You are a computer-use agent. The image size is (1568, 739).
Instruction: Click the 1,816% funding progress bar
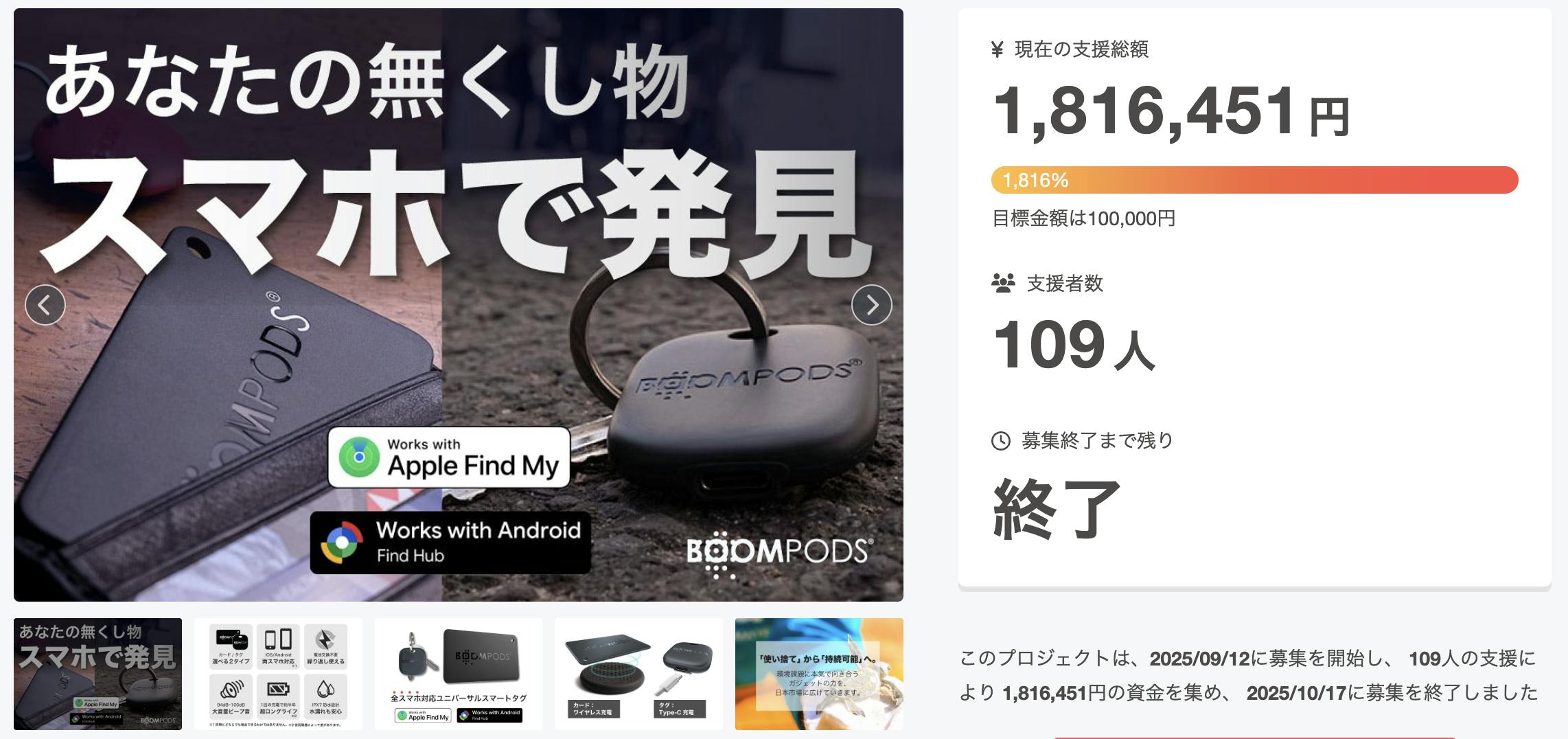1254,180
